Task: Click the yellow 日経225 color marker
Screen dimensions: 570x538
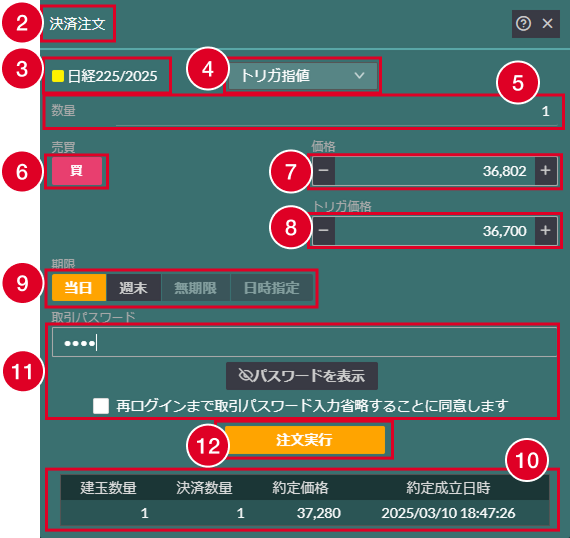Action: coord(58,76)
